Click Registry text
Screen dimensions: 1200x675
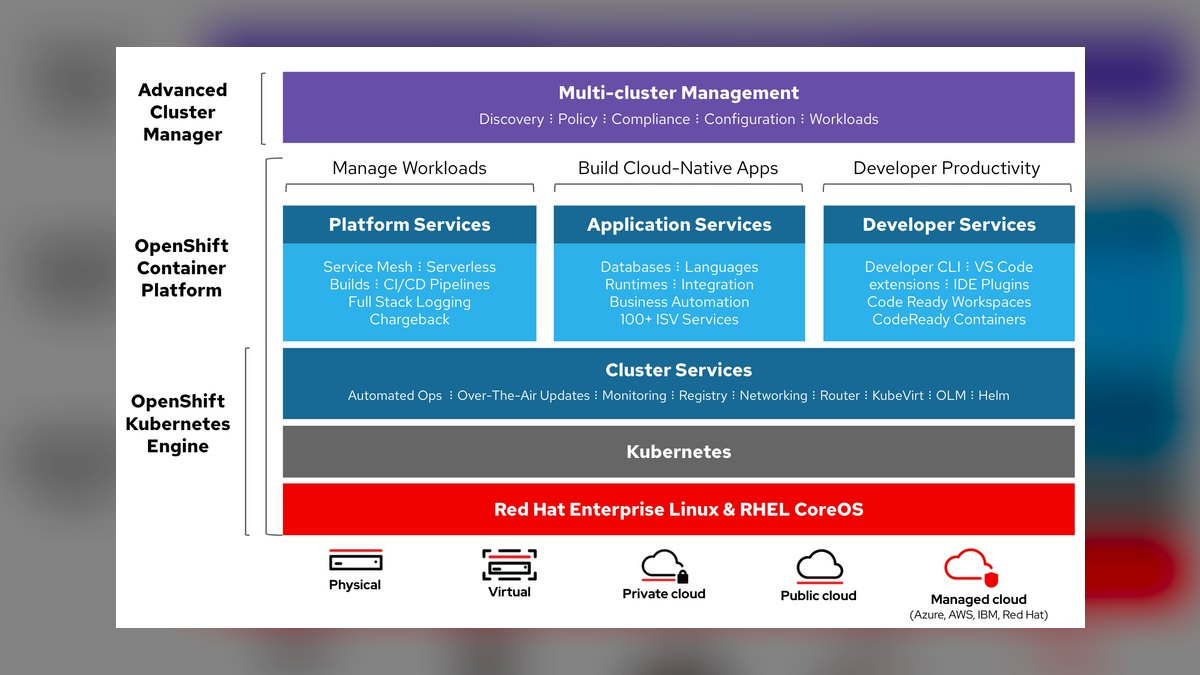pos(703,396)
